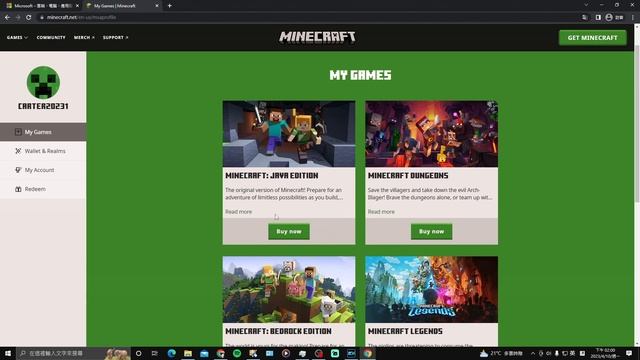Click the MINECRAFT: JAVA EDITION title

click(x=271, y=176)
